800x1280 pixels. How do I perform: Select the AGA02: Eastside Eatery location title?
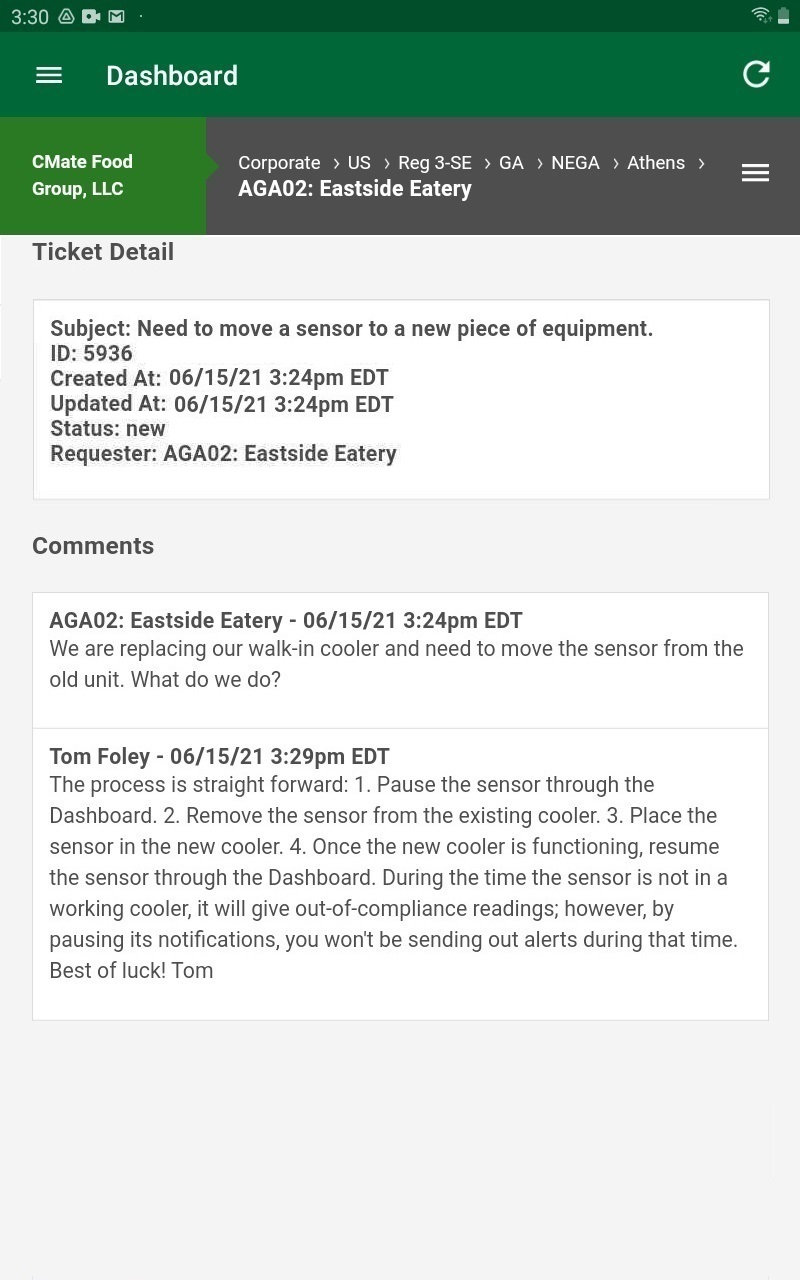(x=355, y=189)
